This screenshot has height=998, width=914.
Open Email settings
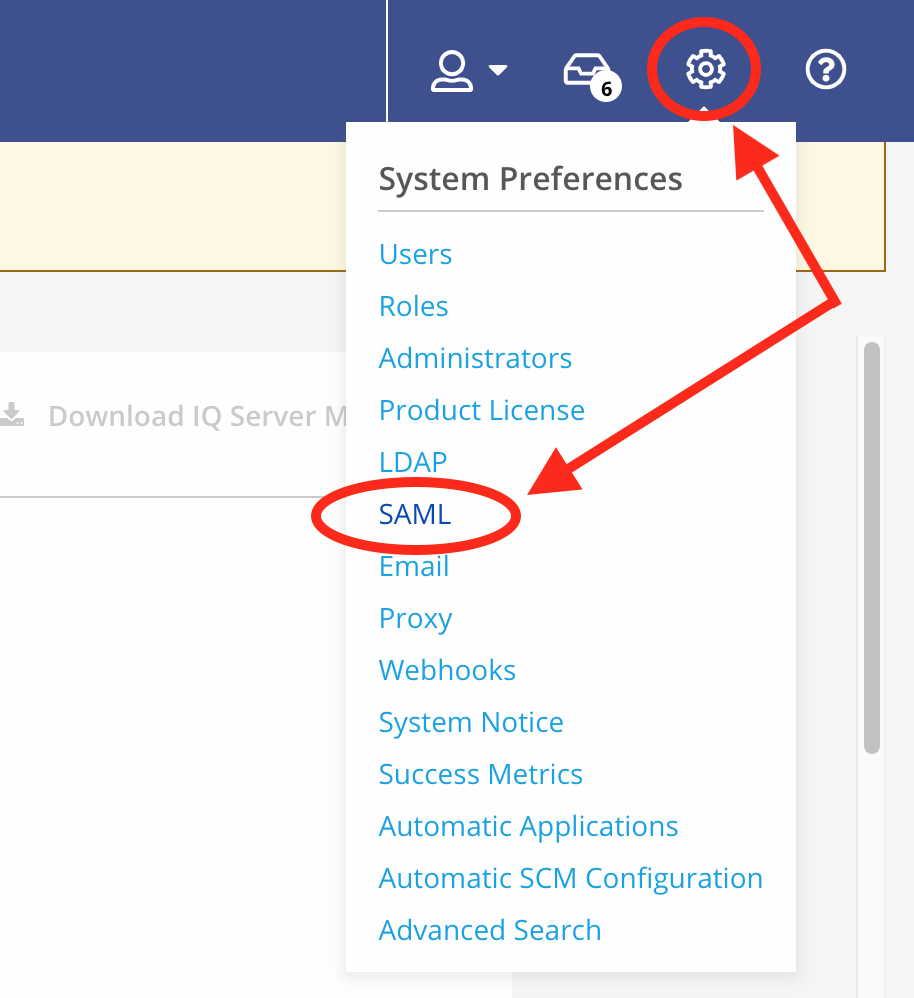tap(414, 566)
